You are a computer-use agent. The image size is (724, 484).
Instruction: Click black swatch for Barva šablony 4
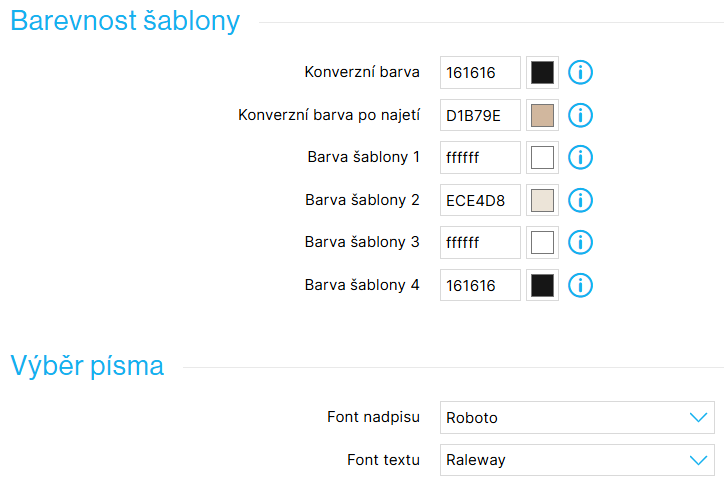pyautogui.click(x=542, y=285)
